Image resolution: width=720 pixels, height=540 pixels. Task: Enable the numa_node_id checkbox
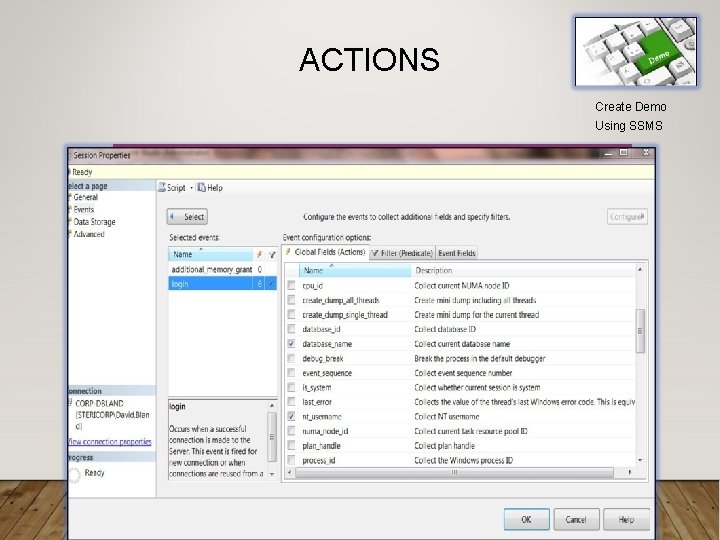pos(291,431)
